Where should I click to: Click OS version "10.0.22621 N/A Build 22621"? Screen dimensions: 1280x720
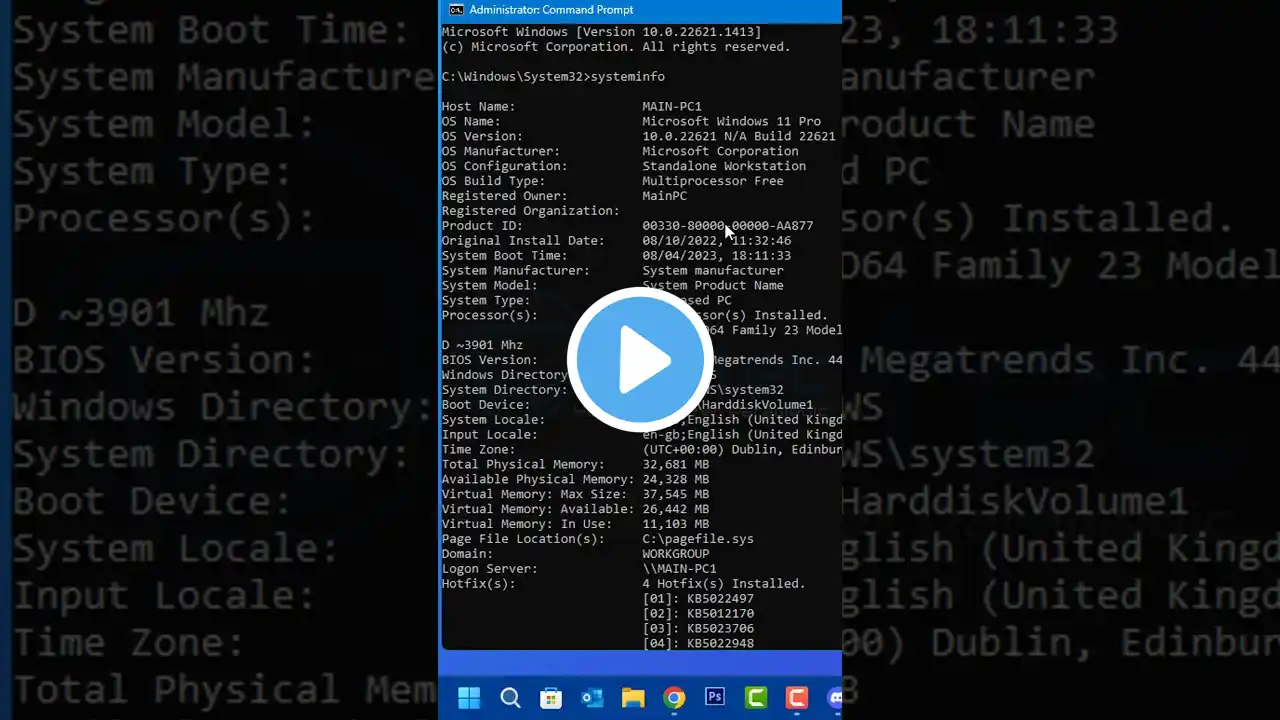pos(739,137)
